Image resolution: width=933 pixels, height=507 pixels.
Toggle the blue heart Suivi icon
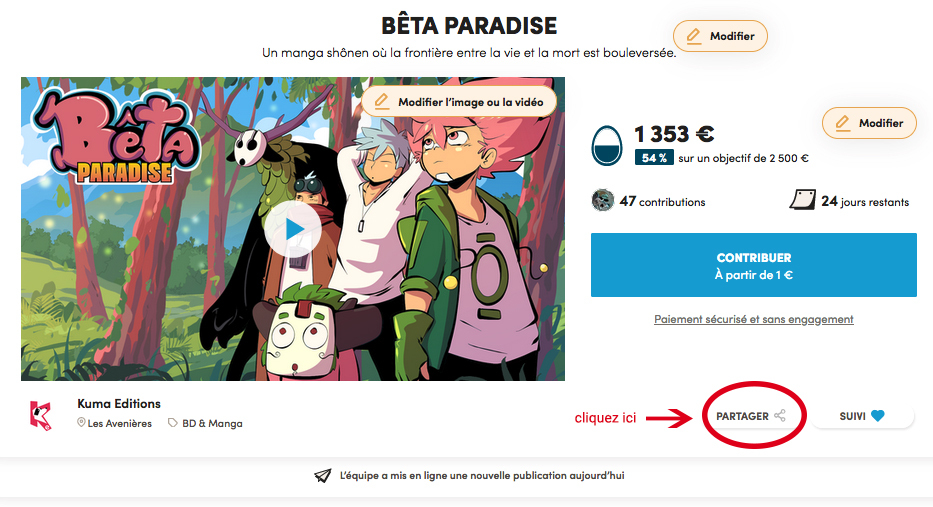pos(878,416)
